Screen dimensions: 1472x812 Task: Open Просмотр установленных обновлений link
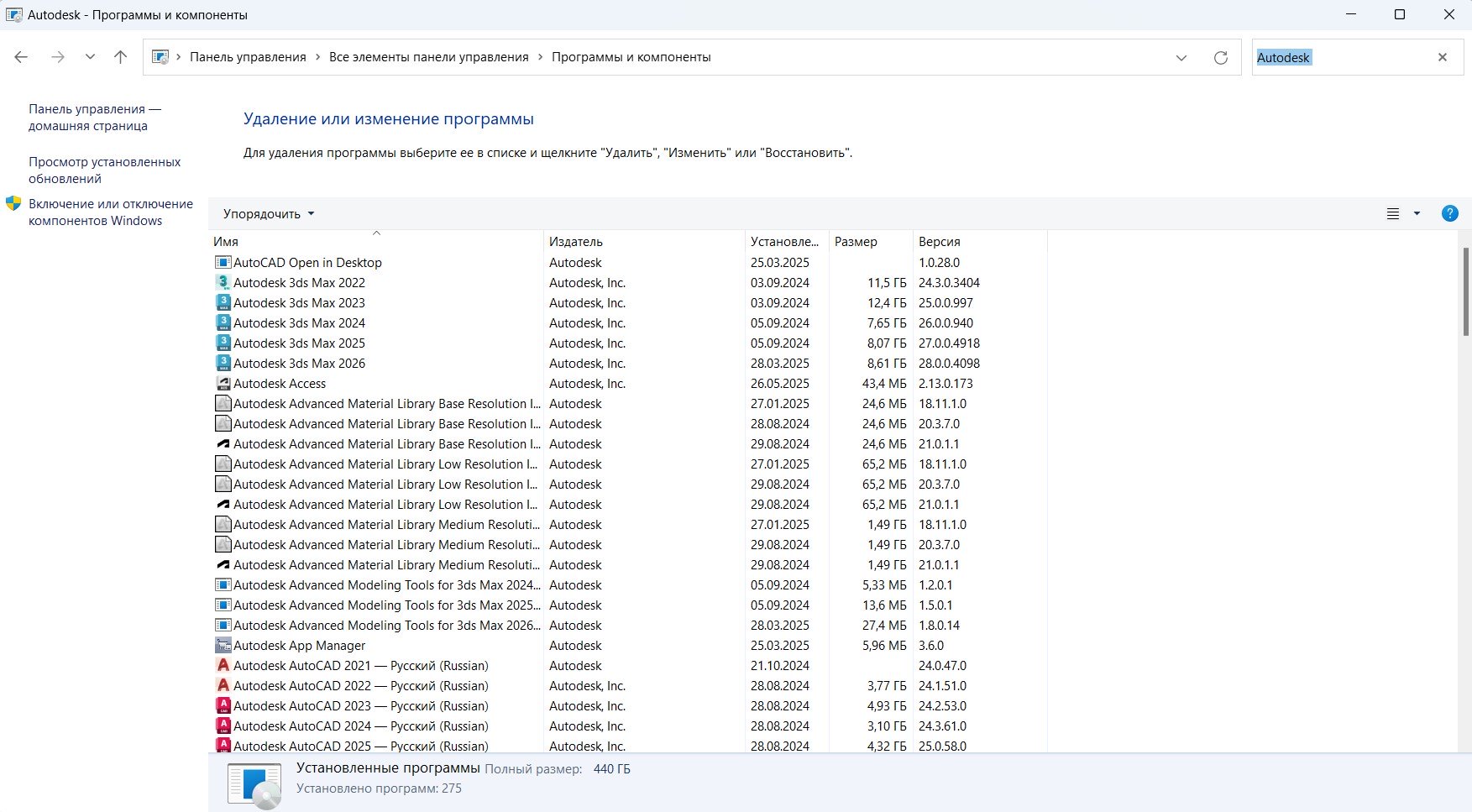tap(104, 170)
